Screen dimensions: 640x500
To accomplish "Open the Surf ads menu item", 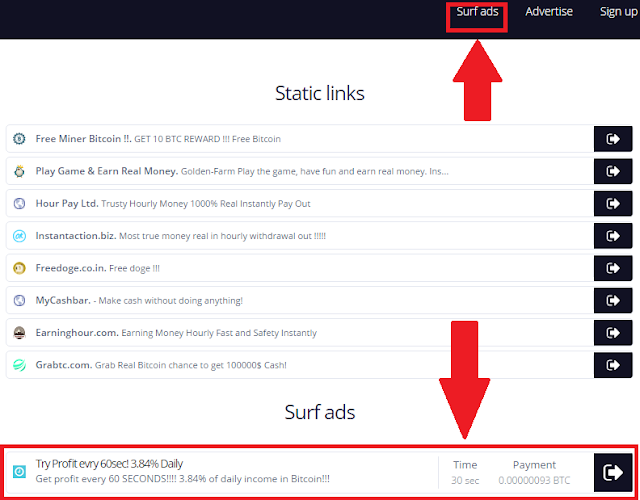I will 477,12.
